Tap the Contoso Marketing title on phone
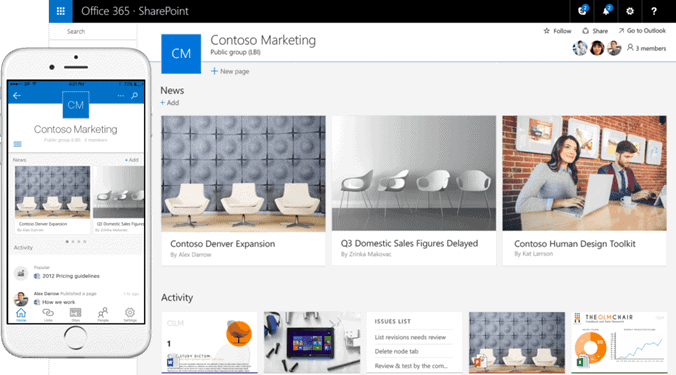Image resolution: width=676 pixels, height=375 pixels. (x=75, y=129)
